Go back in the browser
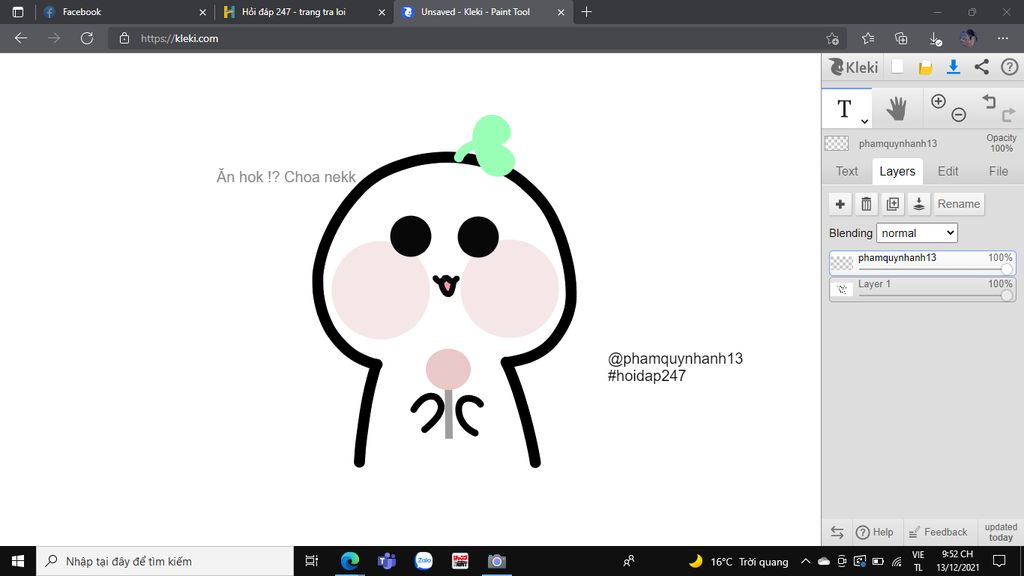This screenshot has width=1024, height=576. click(x=21, y=39)
